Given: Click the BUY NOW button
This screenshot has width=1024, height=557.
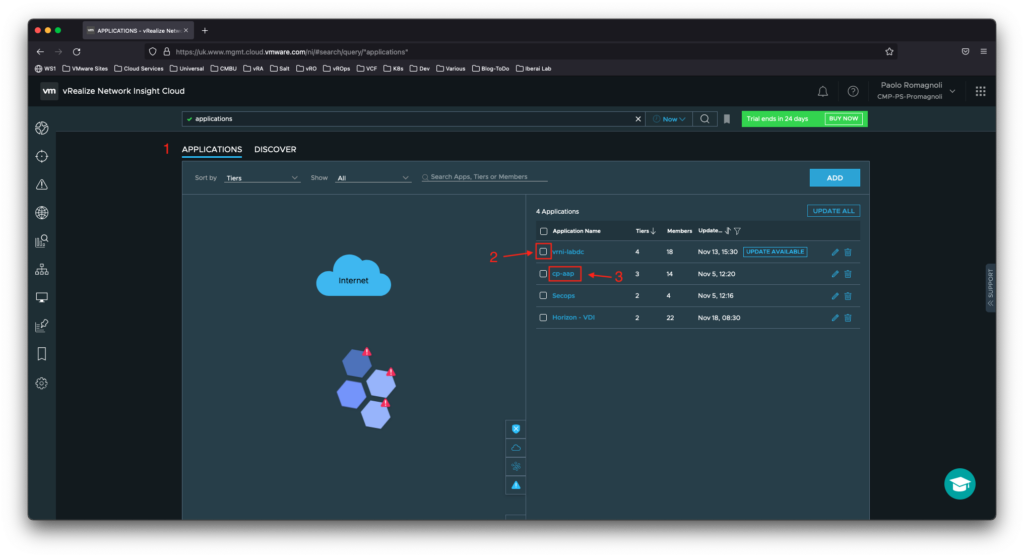Looking at the screenshot, I should click(843, 119).
